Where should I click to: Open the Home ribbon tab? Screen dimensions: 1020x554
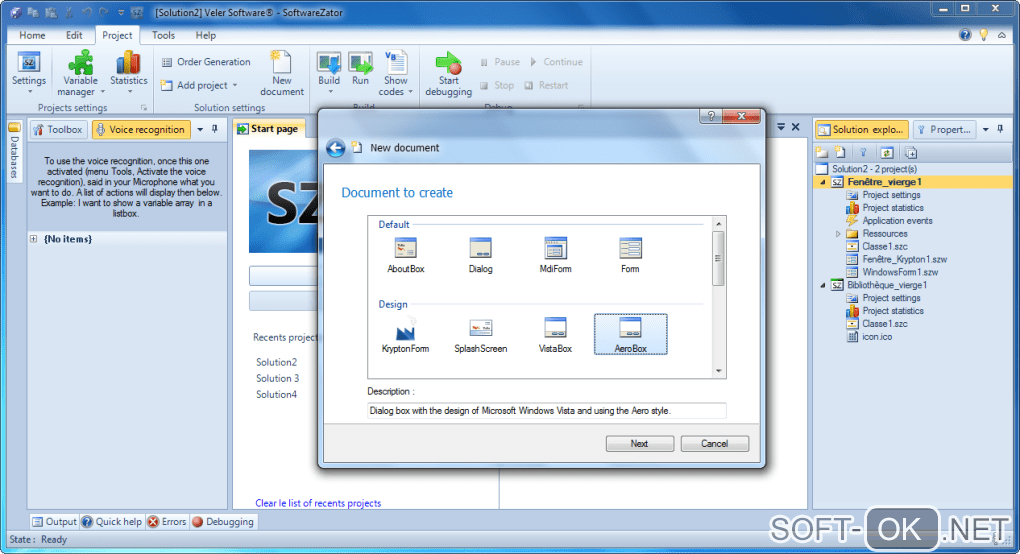coord(32,35)
